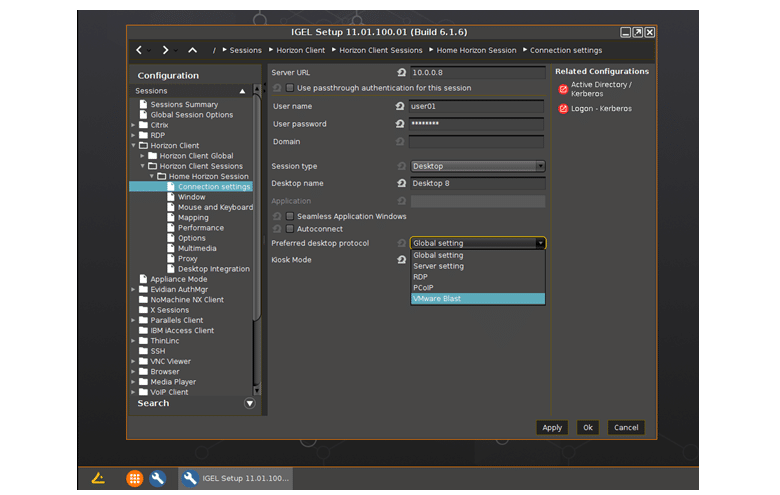Select the Citrix folder icon in tree
Image resolution: width=780 pixels, height=495 pixels.
[x=143, y=125]
